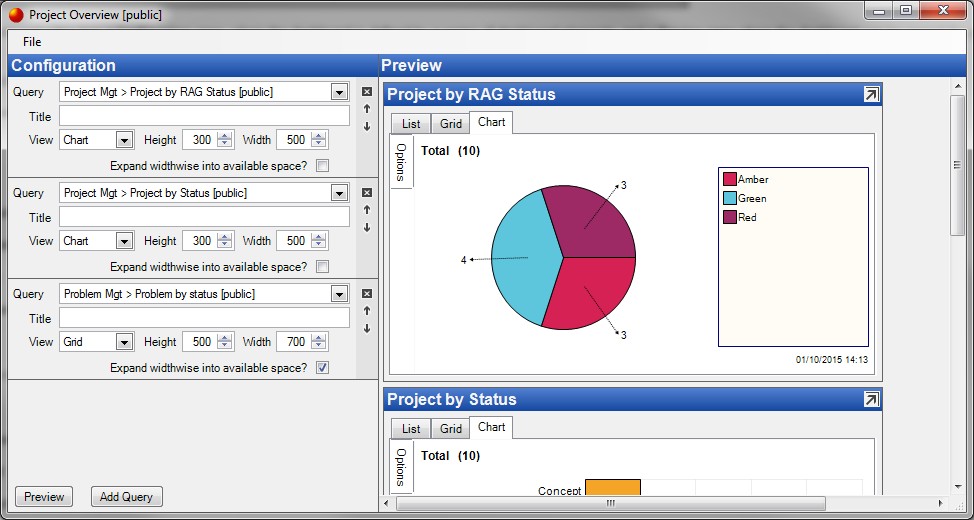The height and width of the screenshot is (520, 974).
Task: Remove the Project by RAG Status query row
Action: (366, 92)
